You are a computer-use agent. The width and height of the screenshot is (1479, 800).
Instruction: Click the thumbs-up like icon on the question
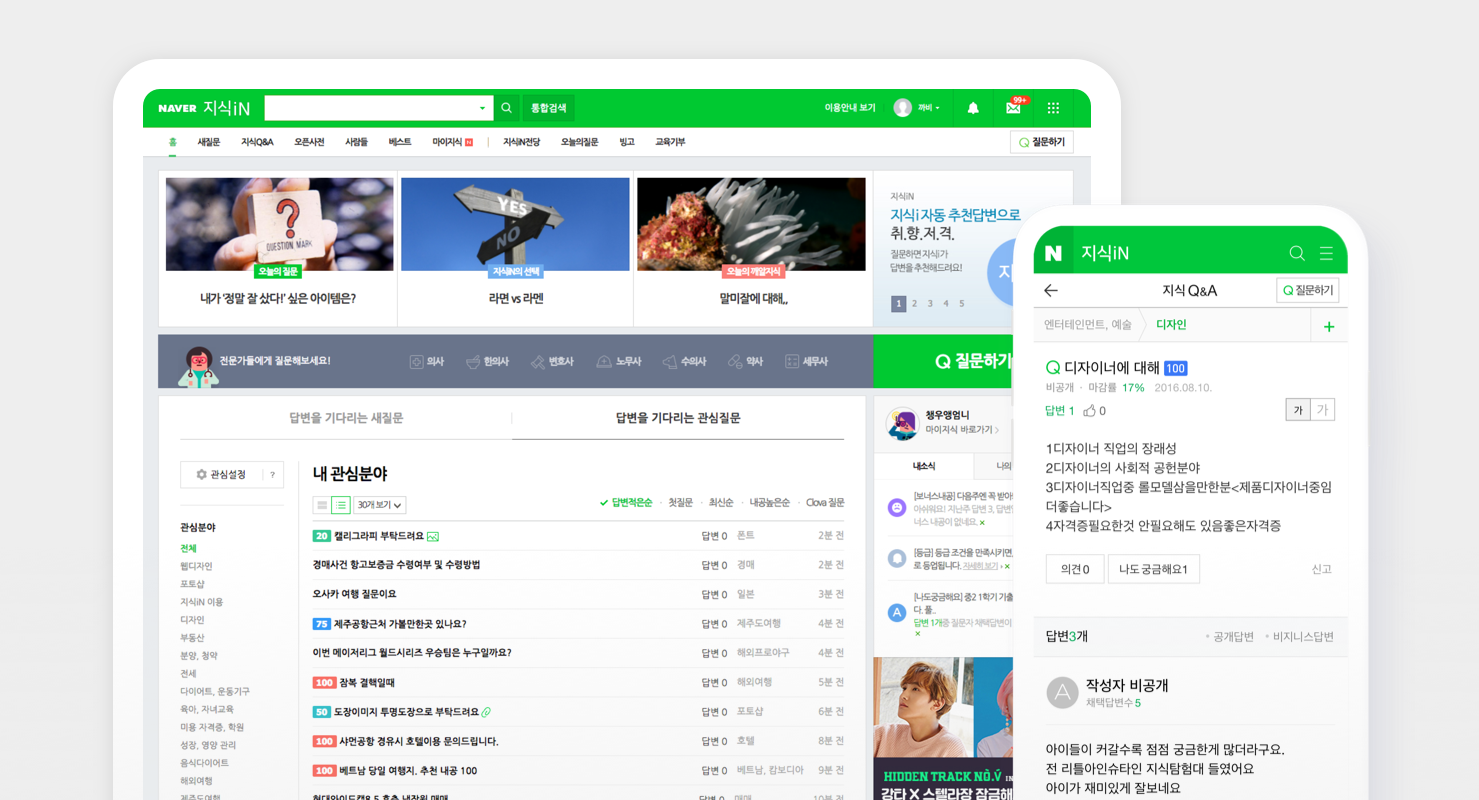coord(1090,410)
